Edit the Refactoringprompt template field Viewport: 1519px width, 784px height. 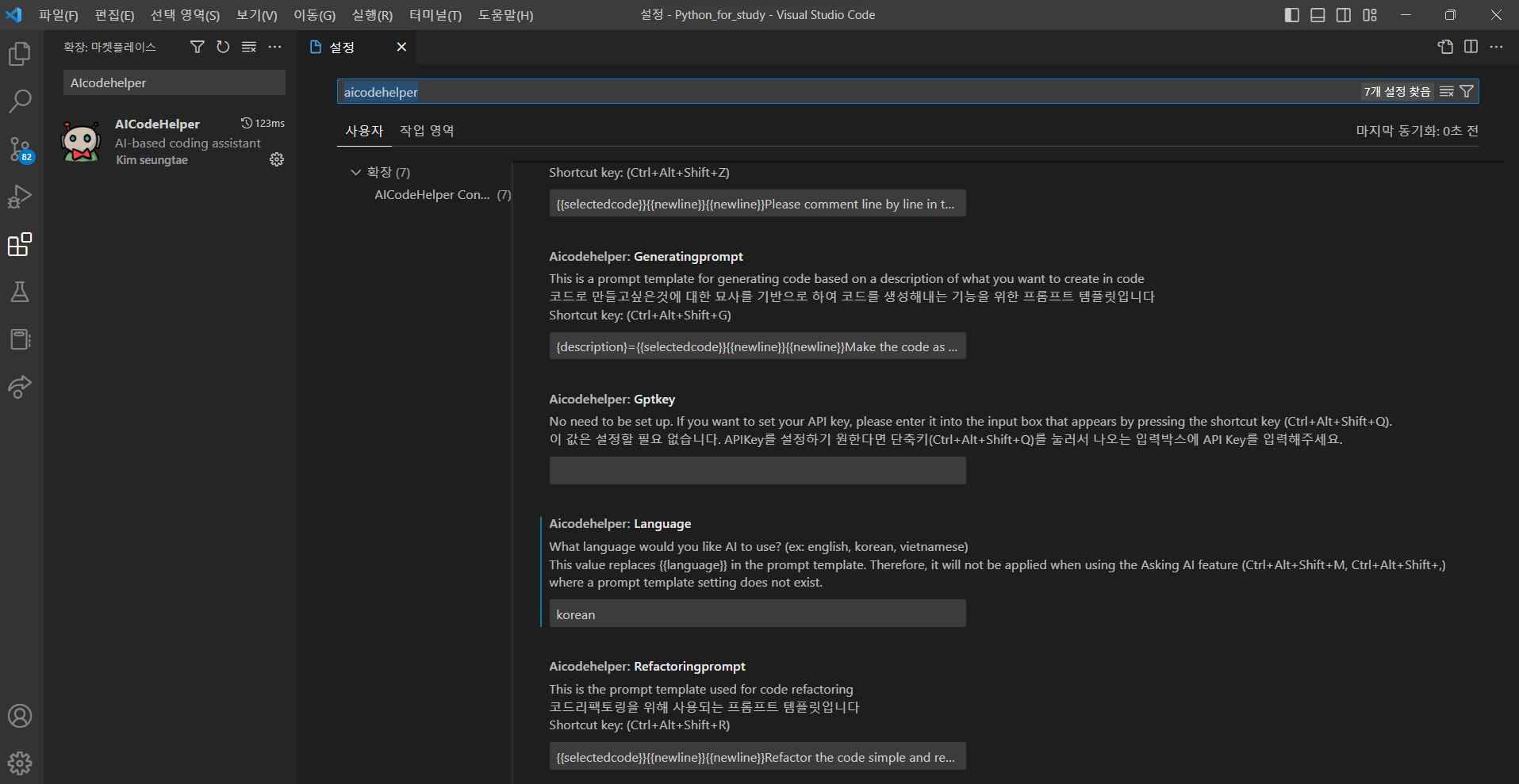tap(758, 757)
